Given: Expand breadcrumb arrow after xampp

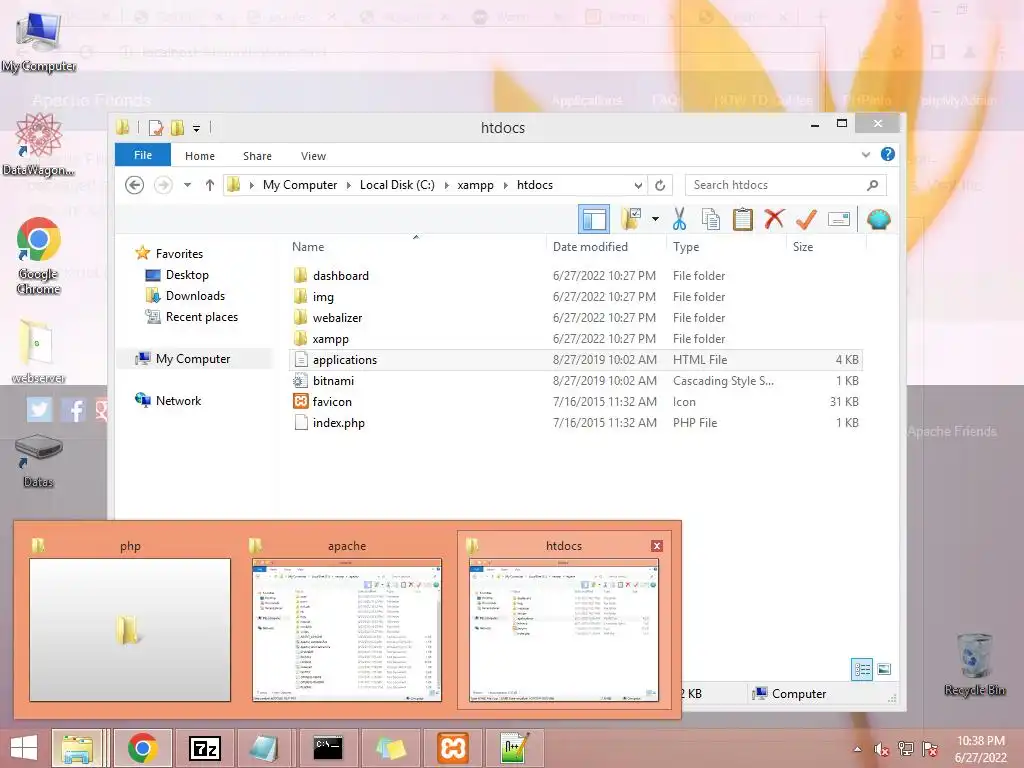Looking at the screenshot, I should [x=505, y=185].
